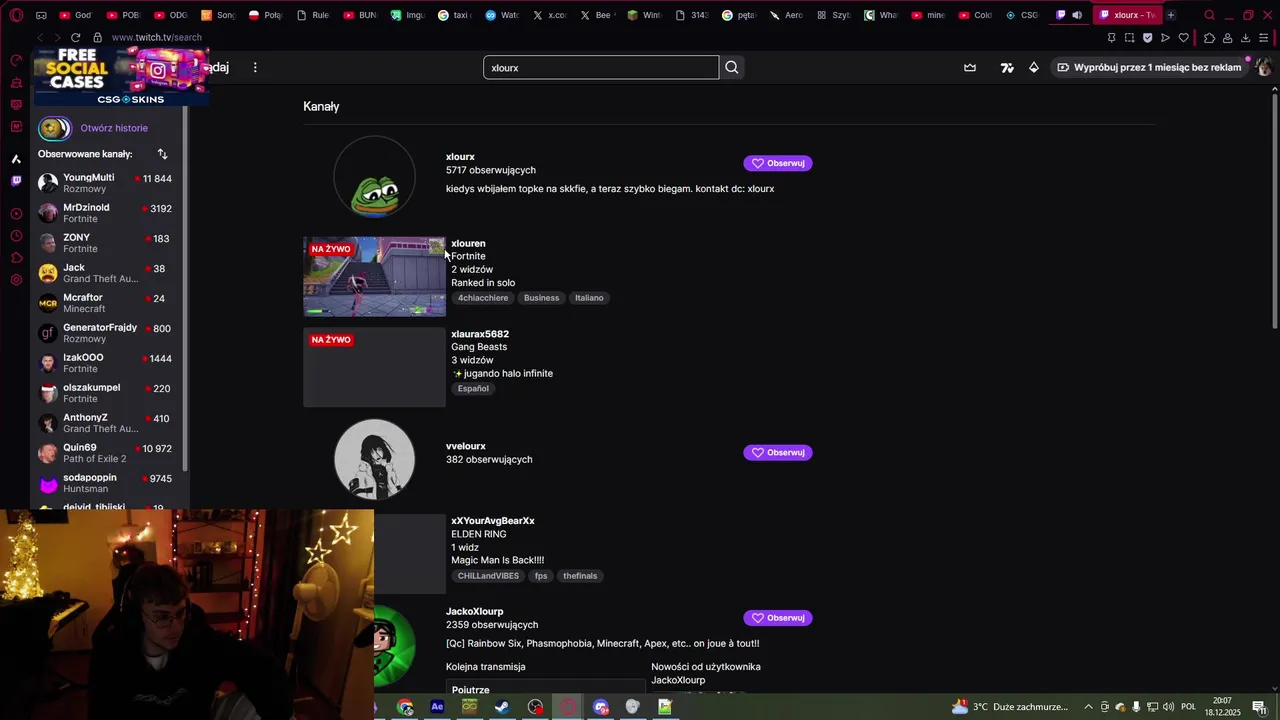Image resolution: width=1280 pixels, height=720 pixels.
Task: Click Gang Beasts category link
Action: coord(479,347)
